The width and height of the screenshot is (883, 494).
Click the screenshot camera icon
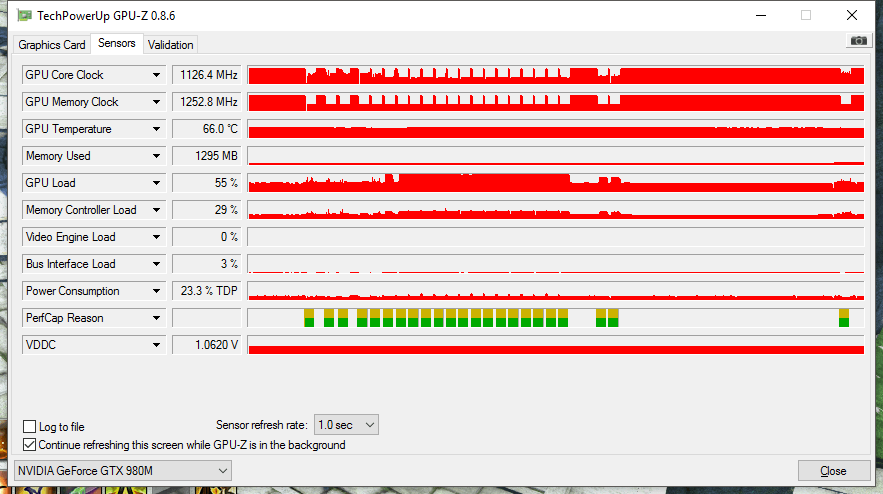858,41
